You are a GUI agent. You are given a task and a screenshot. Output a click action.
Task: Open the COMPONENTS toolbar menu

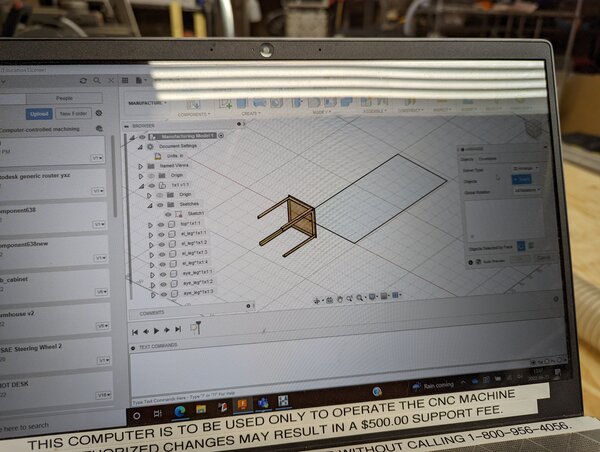pyautogui.click(x=194, y=114)
